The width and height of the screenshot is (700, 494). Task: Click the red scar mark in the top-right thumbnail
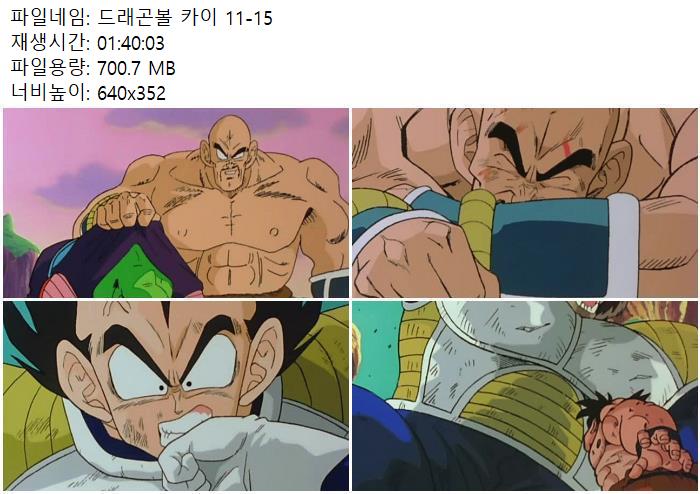pyautogui.click(x=568, y=148)
